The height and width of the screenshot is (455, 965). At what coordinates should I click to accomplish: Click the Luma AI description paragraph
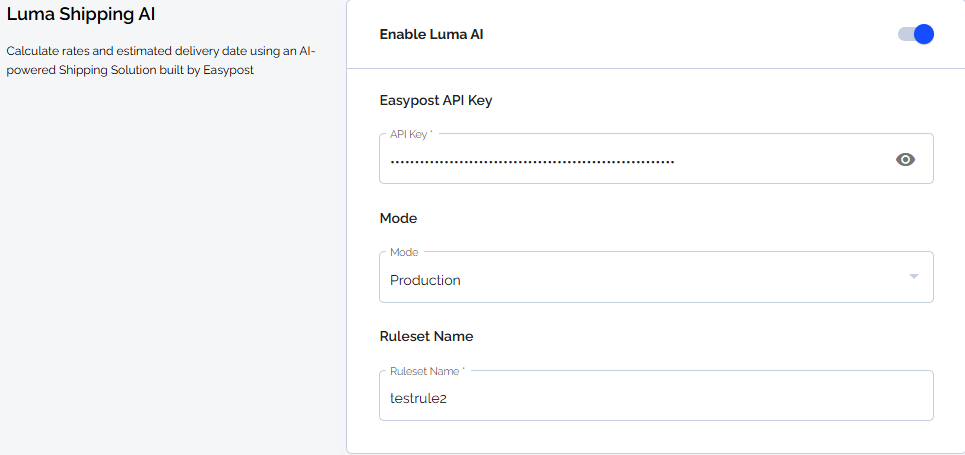click(161, 60)
